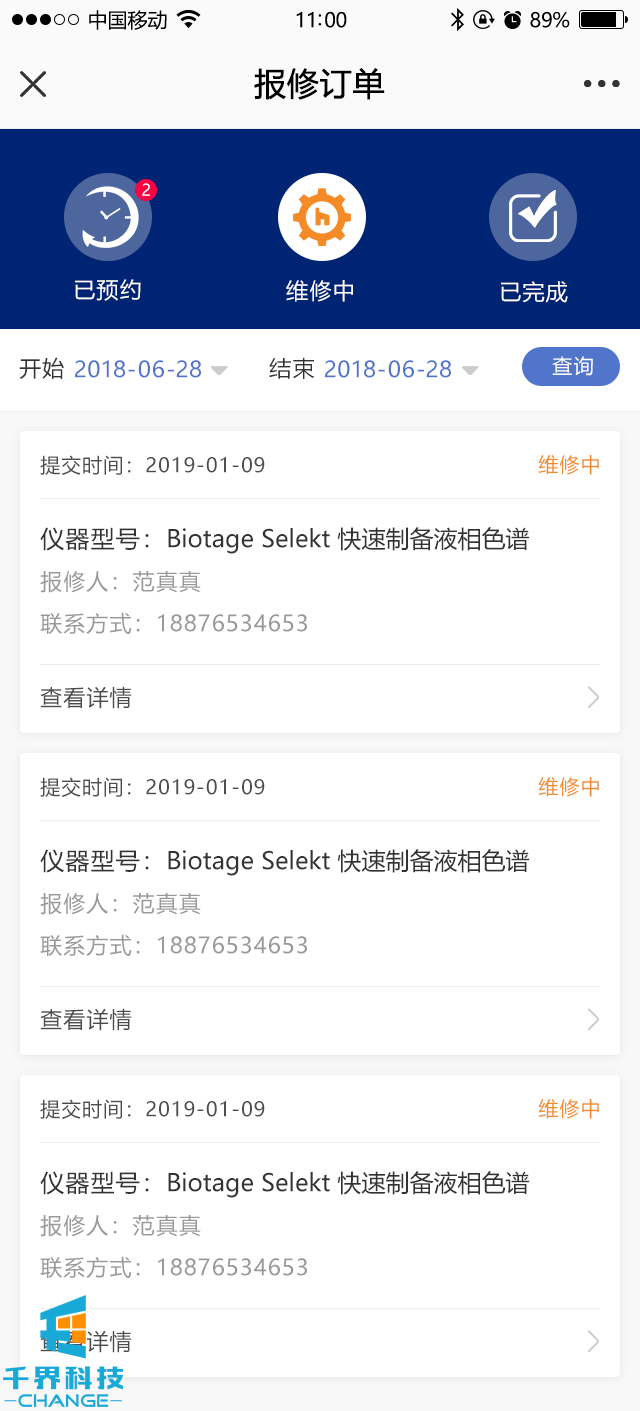Open 查看详情 on the first order

86,698
